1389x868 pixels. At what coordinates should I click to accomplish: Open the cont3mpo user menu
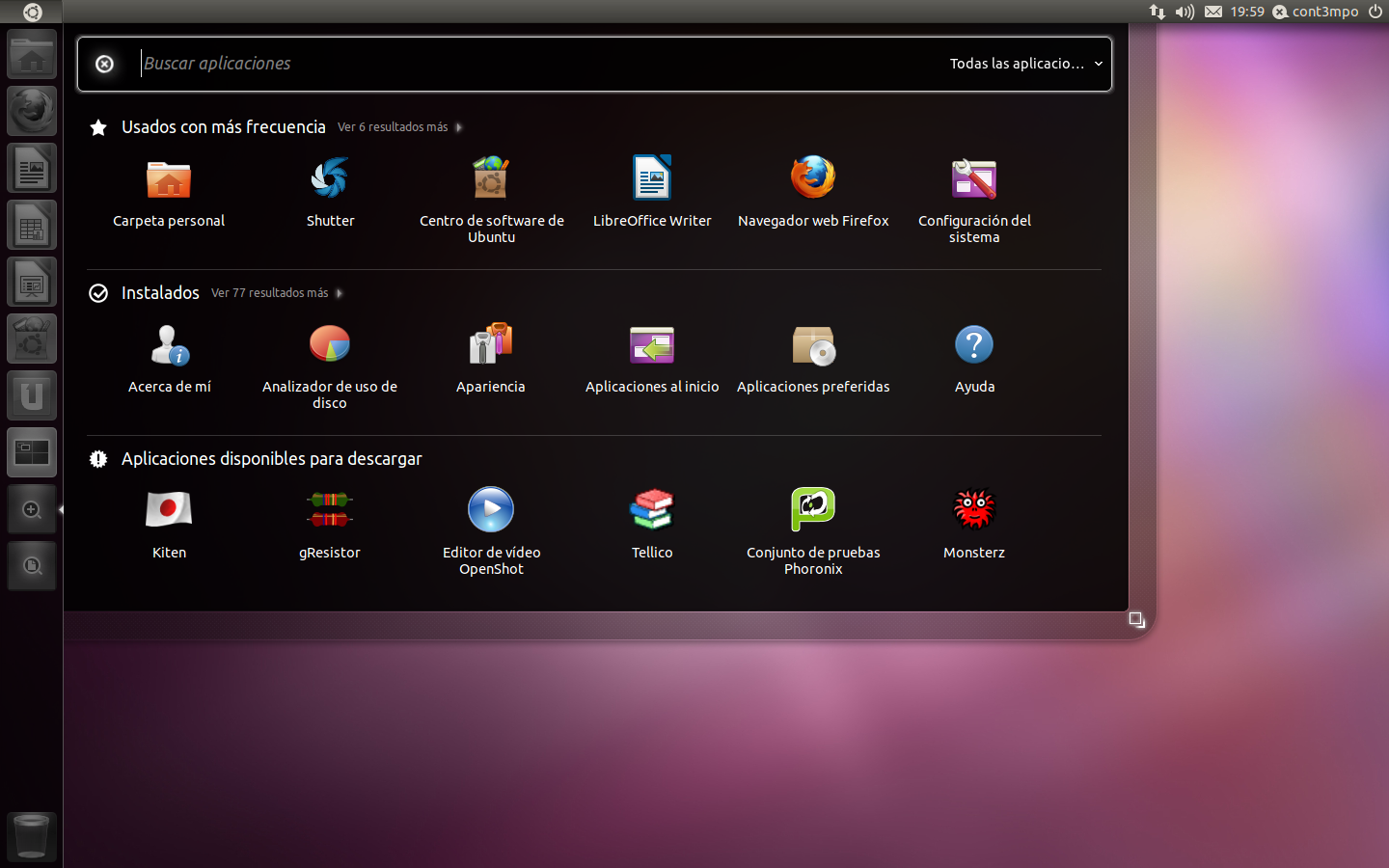[x=1323, y=12]
